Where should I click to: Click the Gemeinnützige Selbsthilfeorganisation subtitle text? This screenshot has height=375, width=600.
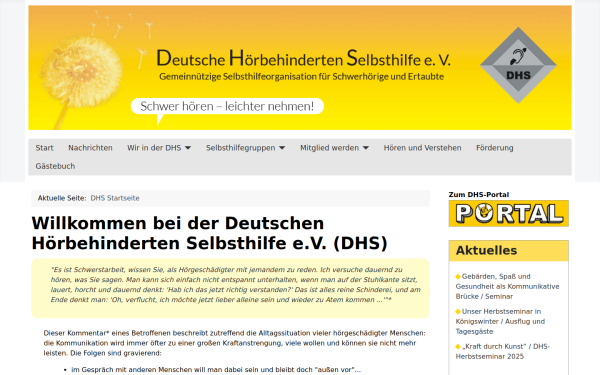pos(302,77)
